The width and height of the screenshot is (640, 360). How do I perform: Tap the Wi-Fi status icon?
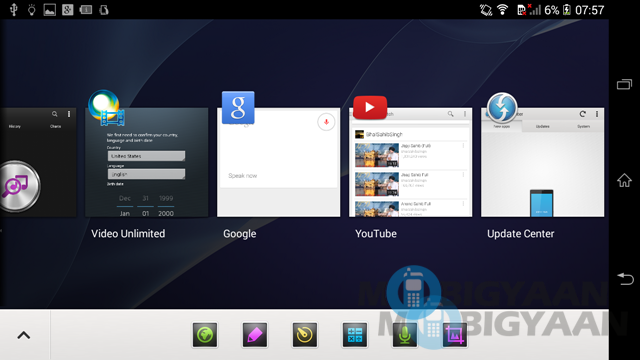[502, 9]
